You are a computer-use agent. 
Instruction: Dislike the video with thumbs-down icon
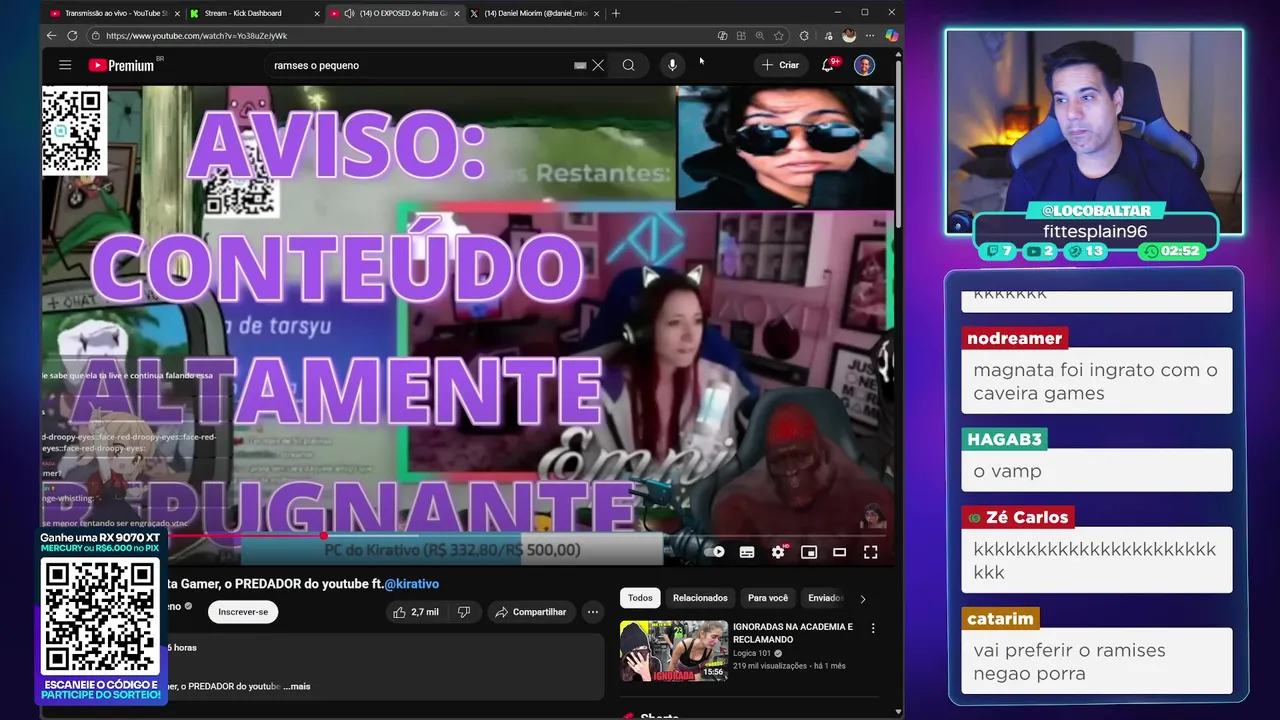(463, 612)
